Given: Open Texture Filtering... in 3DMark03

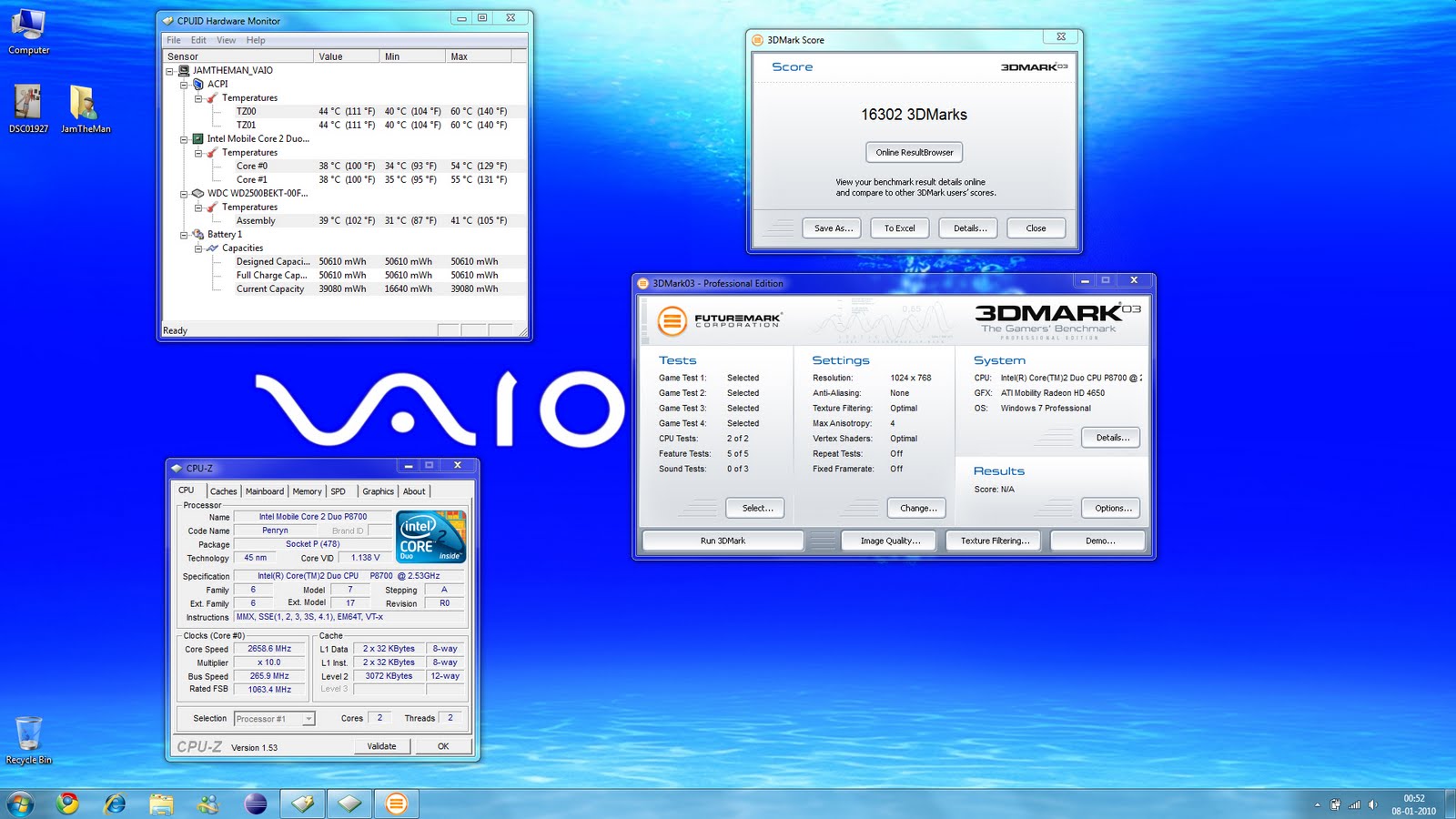Looking at the screenshot, I should (996, 541).
